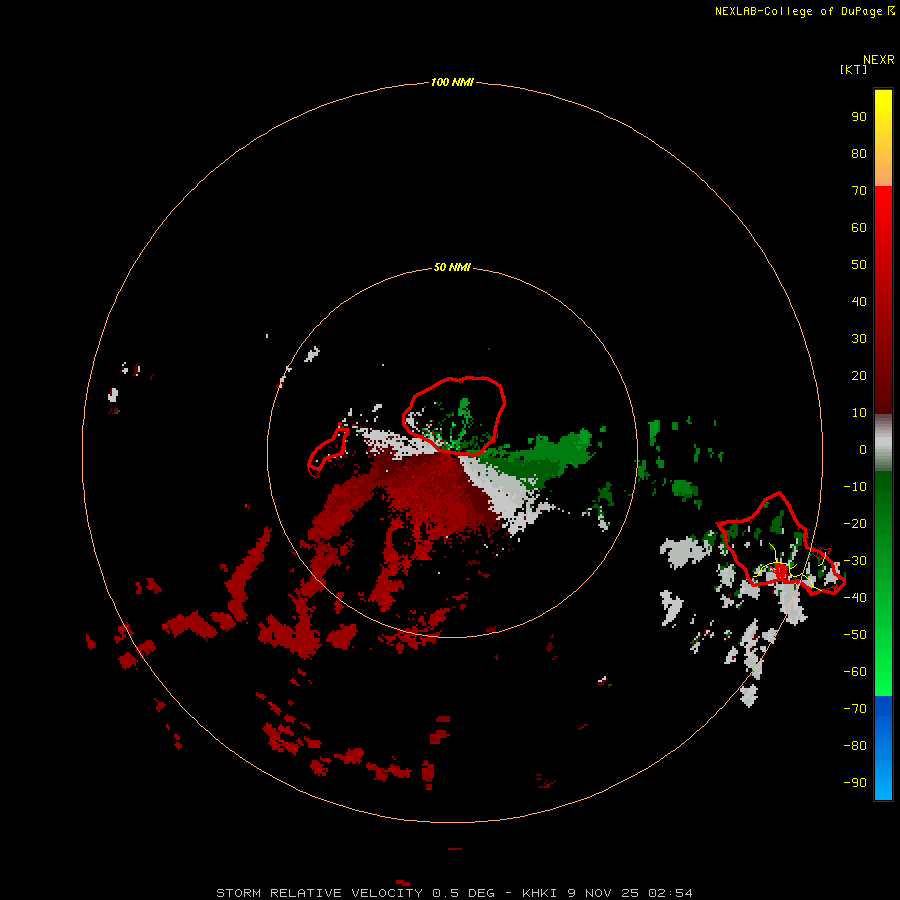Click the [KT] units label
Screen dimensions: 900x900
(x=853, y=69)
